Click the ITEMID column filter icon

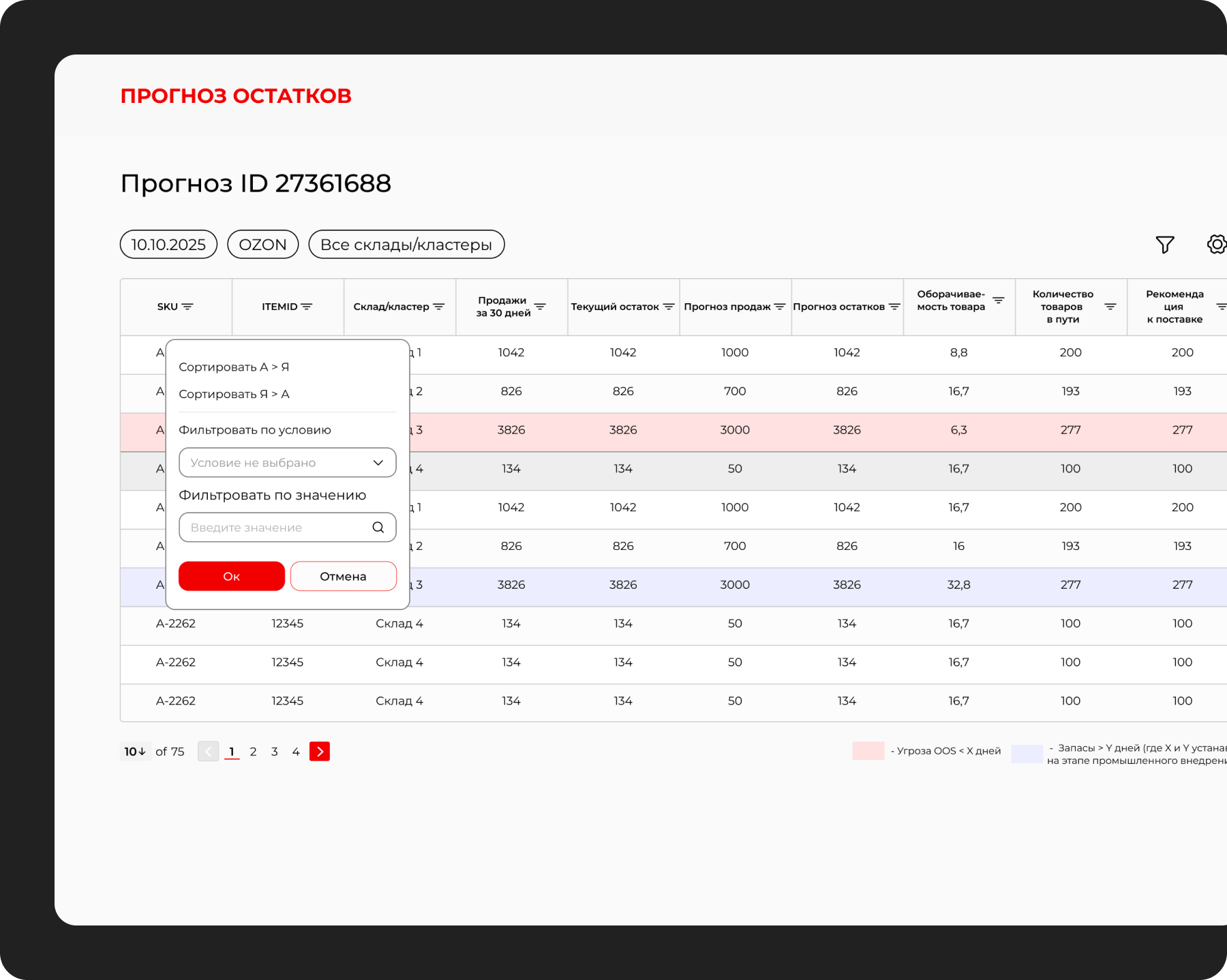click(x=307, y=307)
